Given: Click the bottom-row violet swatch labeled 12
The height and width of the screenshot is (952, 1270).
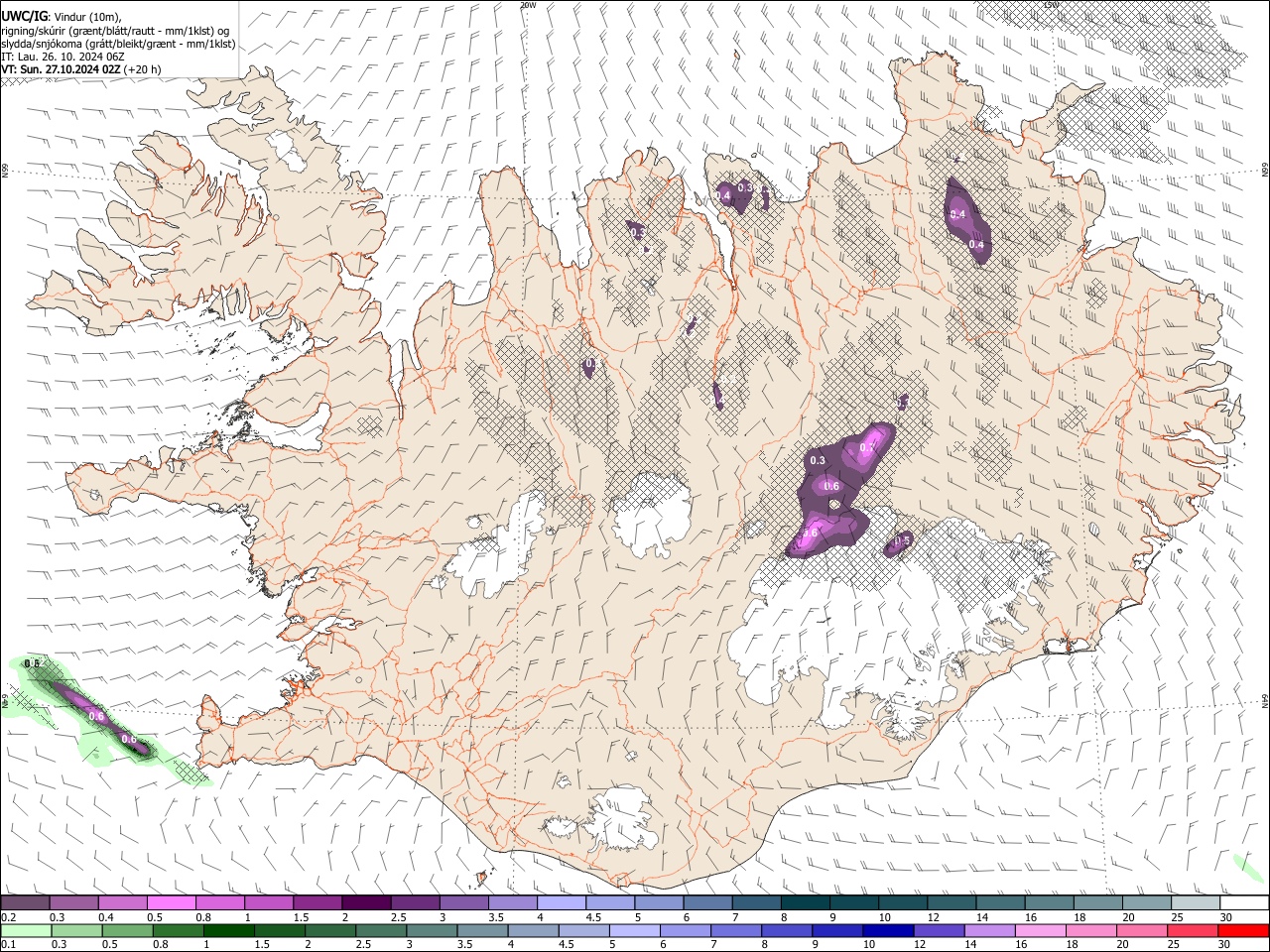Looking at the screenshot, I should click(938, 930).
